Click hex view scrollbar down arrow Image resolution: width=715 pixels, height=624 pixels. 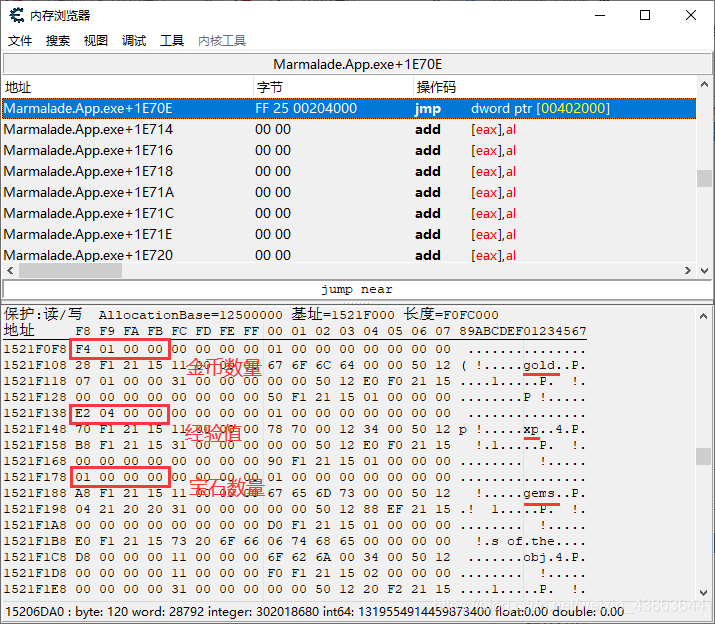coord(703,593)
